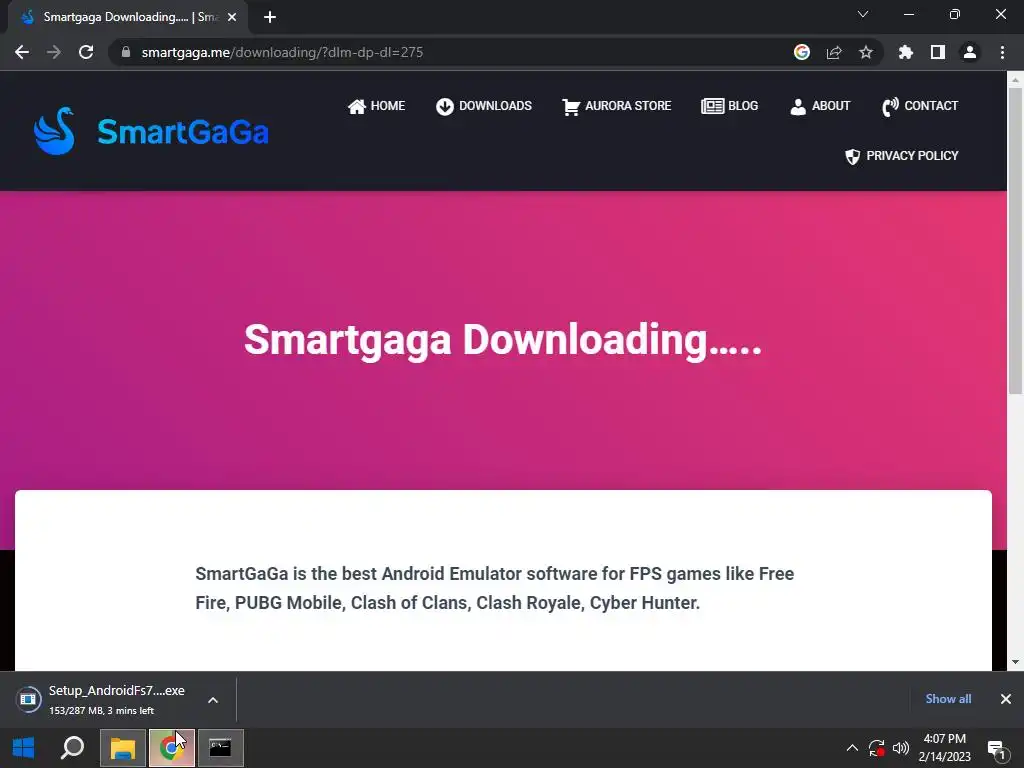Open File Explorer from taskbar
Image resolution: width=1024 pixels, height=768 pixels.
coord(123,748)
